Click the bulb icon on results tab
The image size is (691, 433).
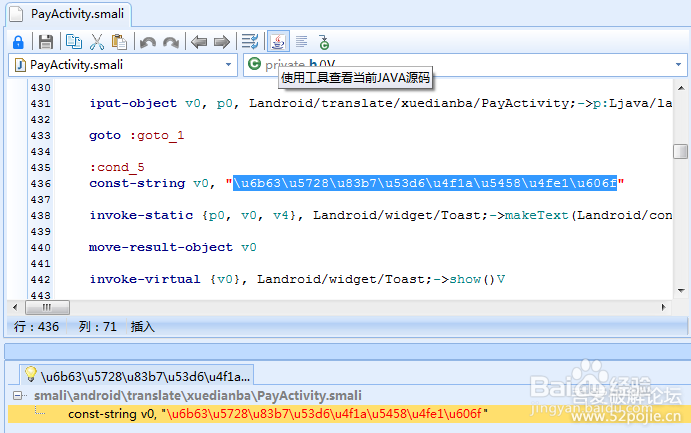coord(30,374)
